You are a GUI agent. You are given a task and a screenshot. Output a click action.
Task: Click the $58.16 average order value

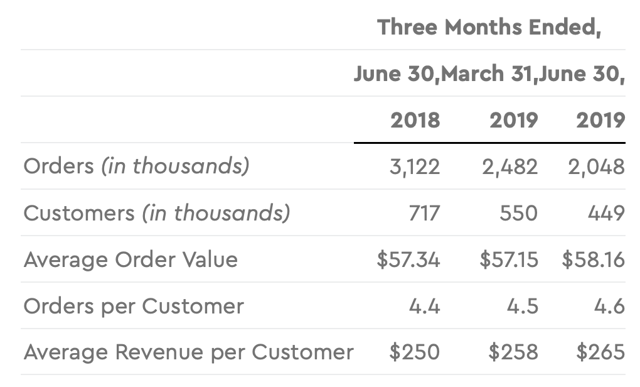point(593,260)
